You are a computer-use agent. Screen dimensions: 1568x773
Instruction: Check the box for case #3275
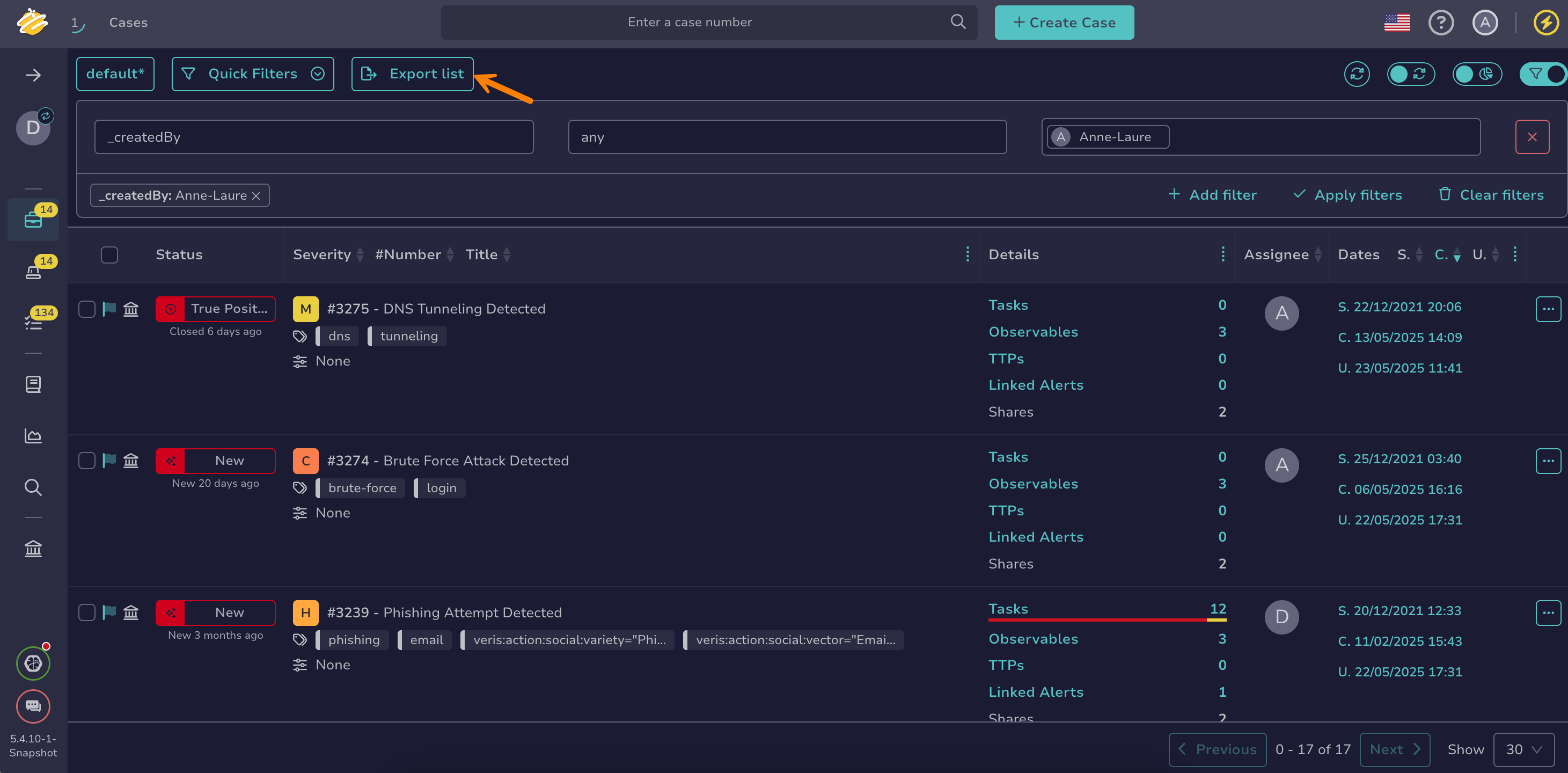87,309
